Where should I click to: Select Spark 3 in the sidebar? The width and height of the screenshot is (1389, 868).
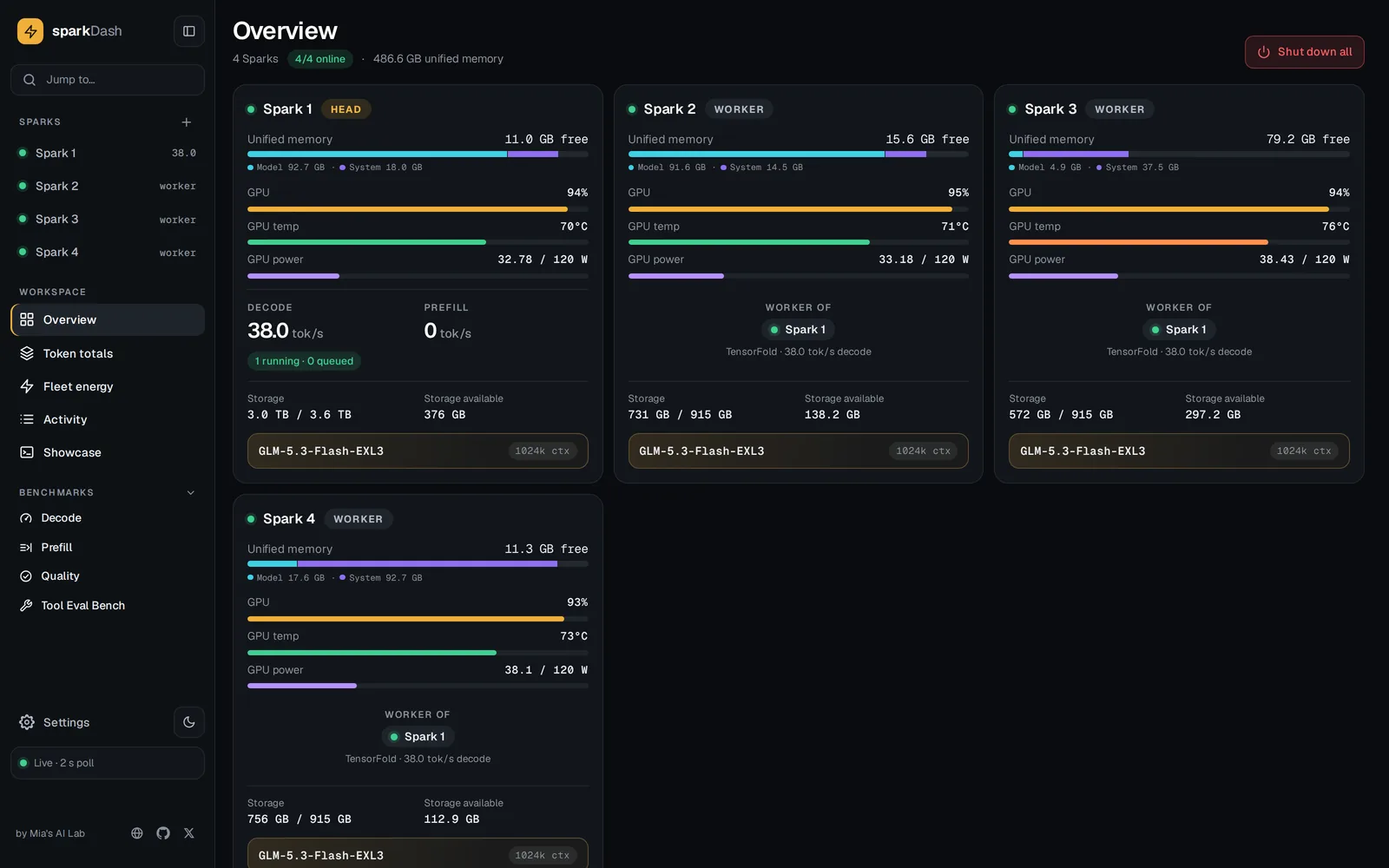pyautogui.click(x=108, y=219)
